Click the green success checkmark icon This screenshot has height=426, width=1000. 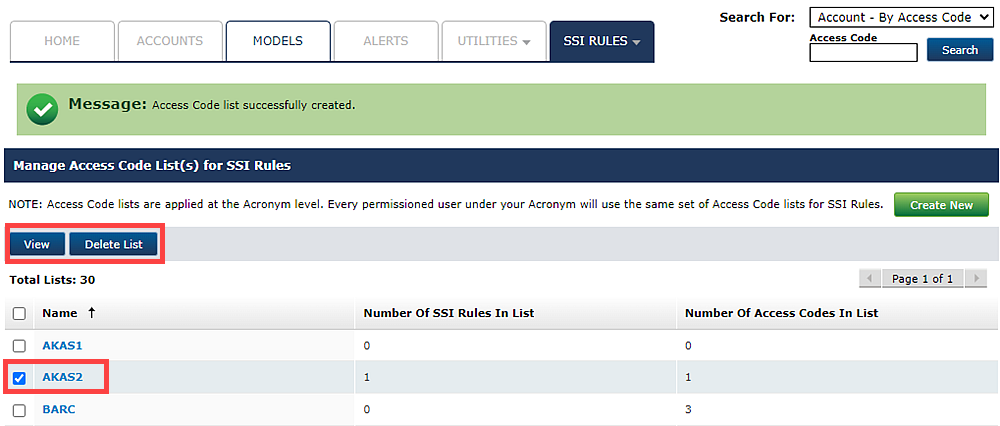(x=42, y=110)
